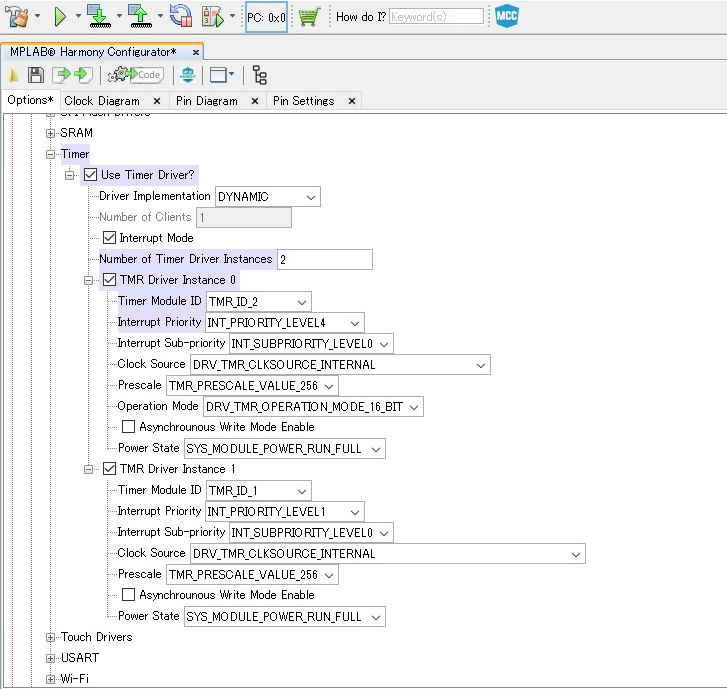Expand the Touch Drivers tree node

click(51, 638)
